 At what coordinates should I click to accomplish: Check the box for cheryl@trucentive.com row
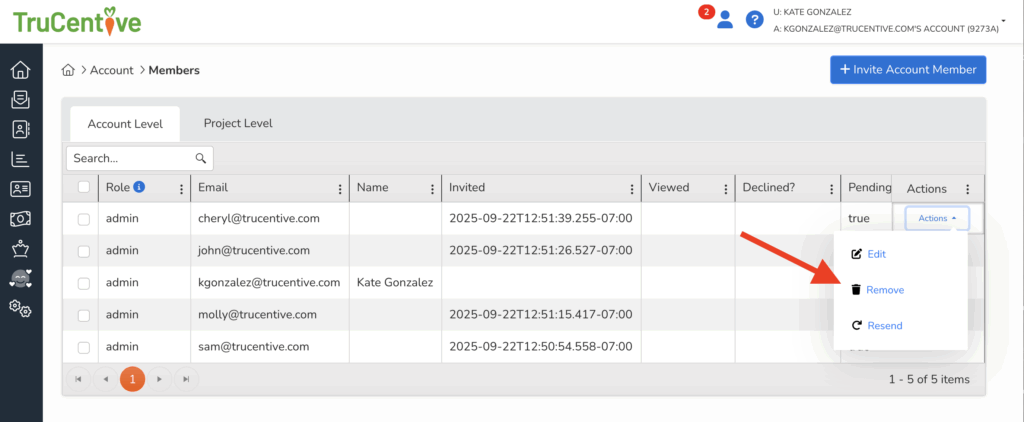coord(84,219)
